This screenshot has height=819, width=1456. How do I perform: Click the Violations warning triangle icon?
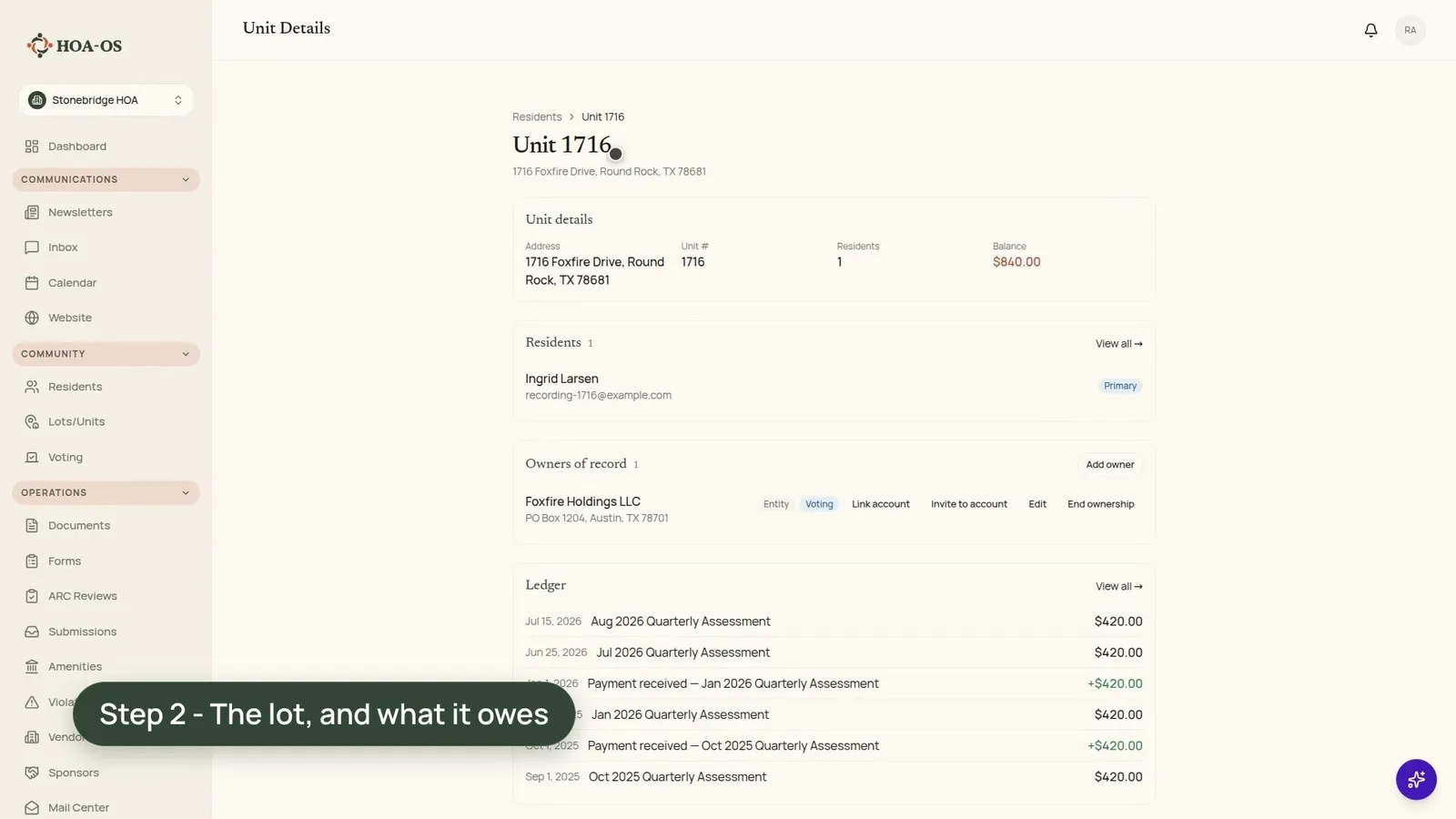(x=32, y=703)
